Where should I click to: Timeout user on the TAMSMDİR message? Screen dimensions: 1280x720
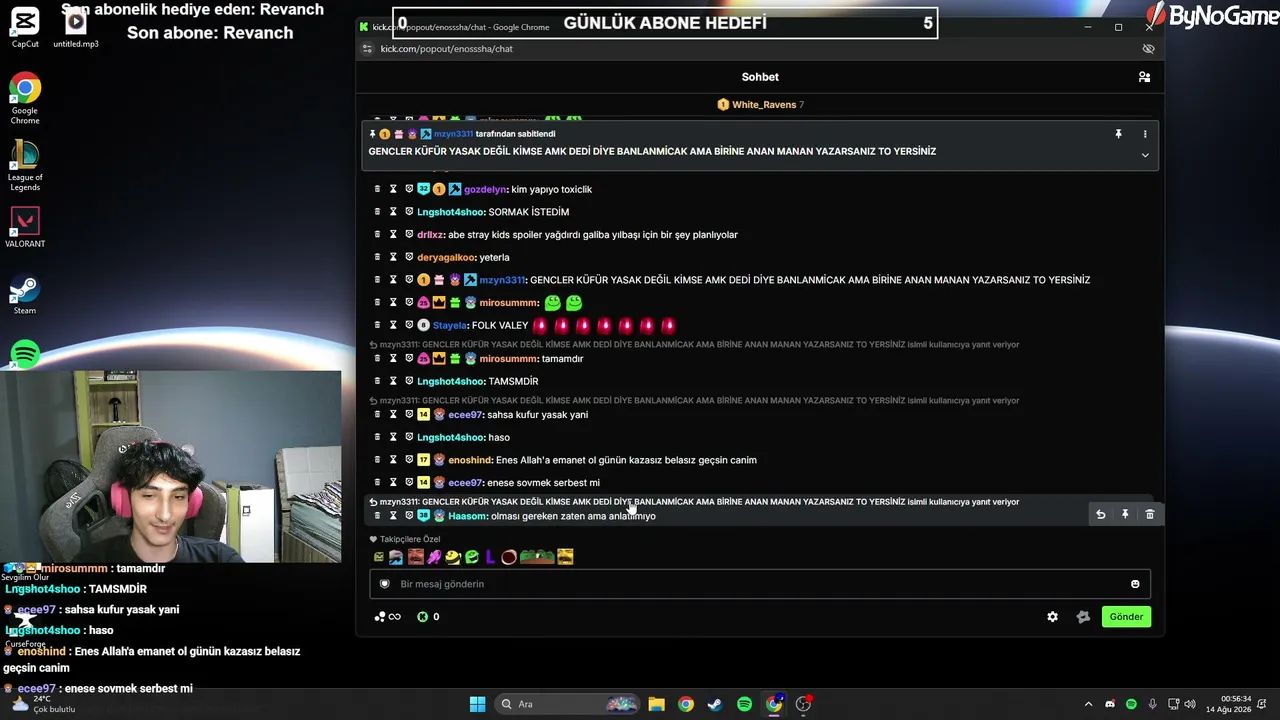[393, 381]
